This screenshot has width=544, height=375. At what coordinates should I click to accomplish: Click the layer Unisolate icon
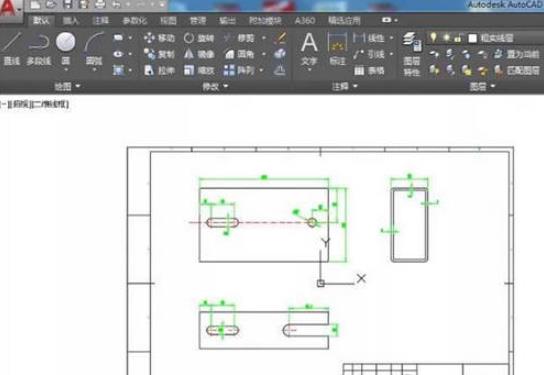coord(450,70)
